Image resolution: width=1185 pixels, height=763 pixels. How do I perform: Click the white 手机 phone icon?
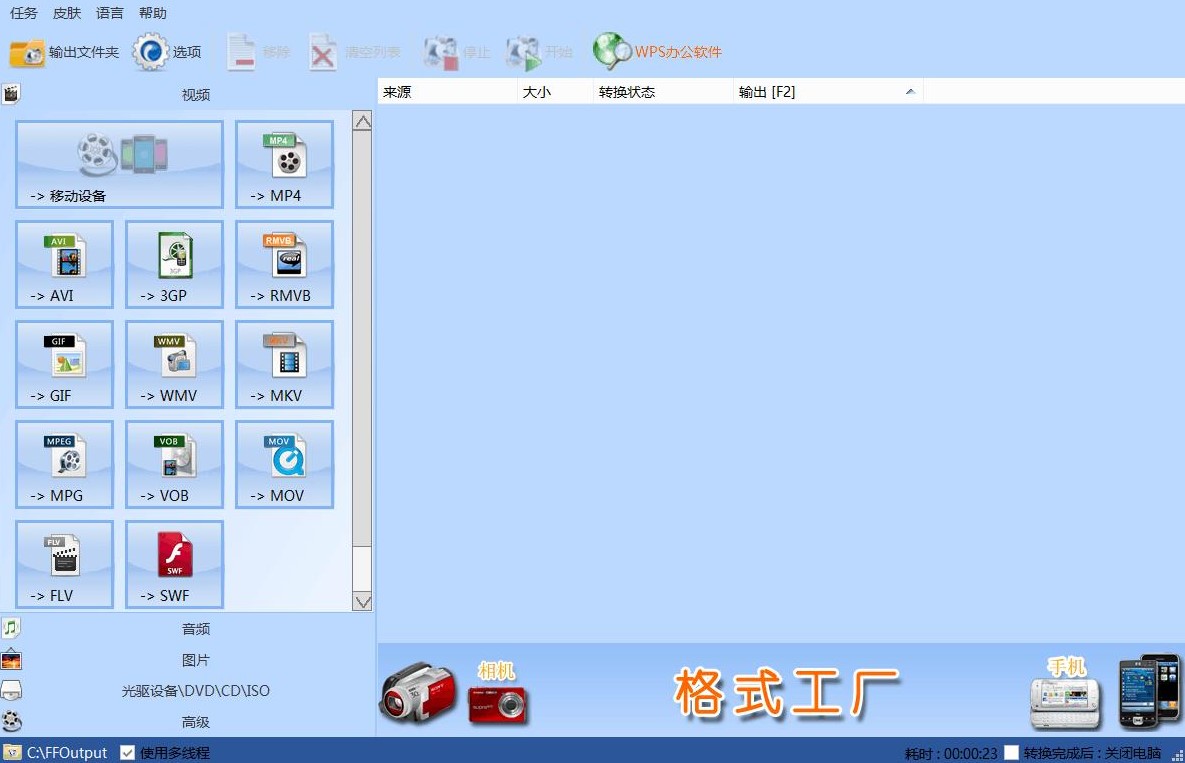(x=1065, y=703)
